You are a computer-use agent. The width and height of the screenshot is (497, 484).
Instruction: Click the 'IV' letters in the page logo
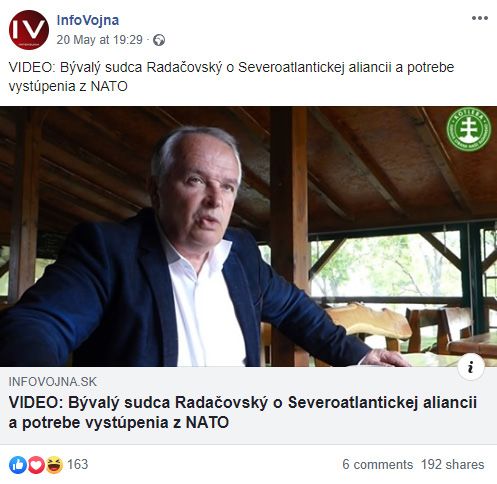coord(28,30)
